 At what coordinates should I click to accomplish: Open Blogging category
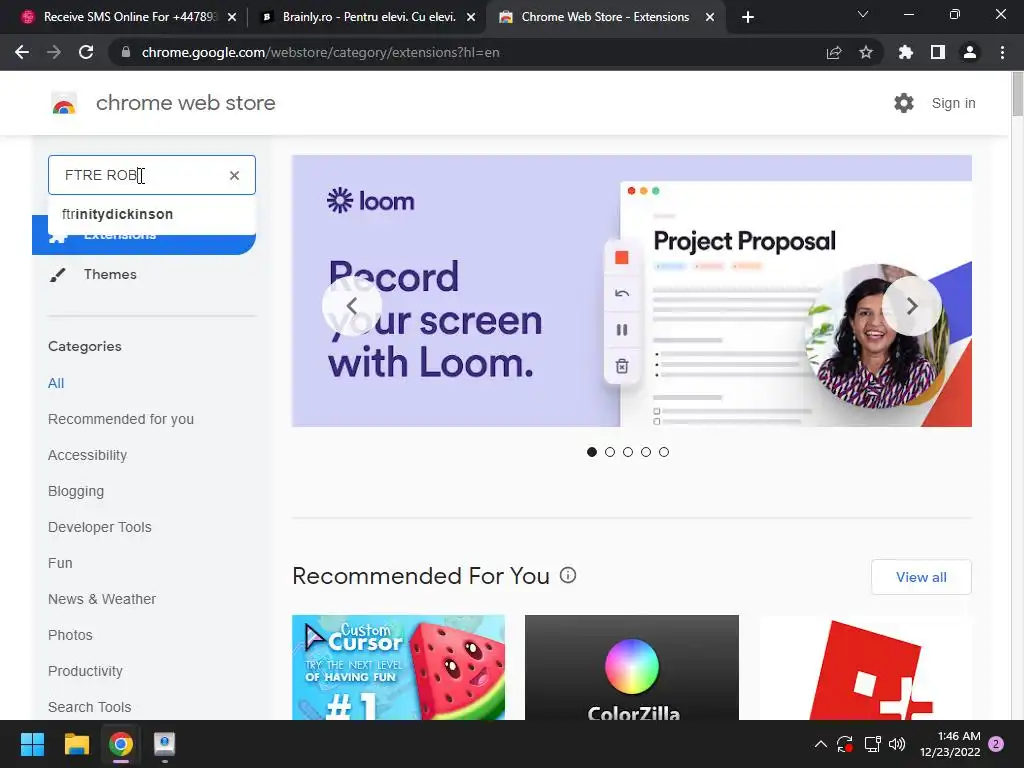(x=76, y=491)
